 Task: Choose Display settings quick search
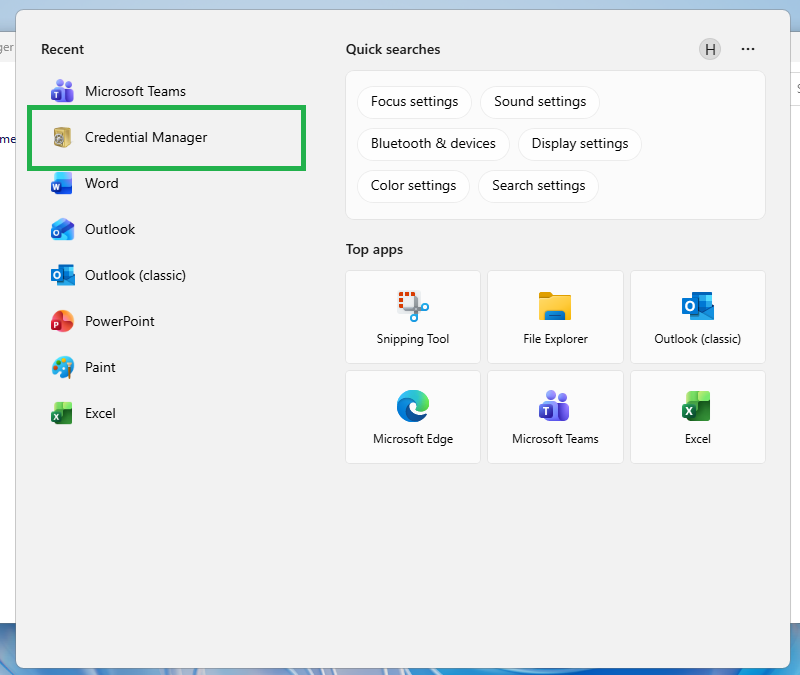(x=580, y=143)
